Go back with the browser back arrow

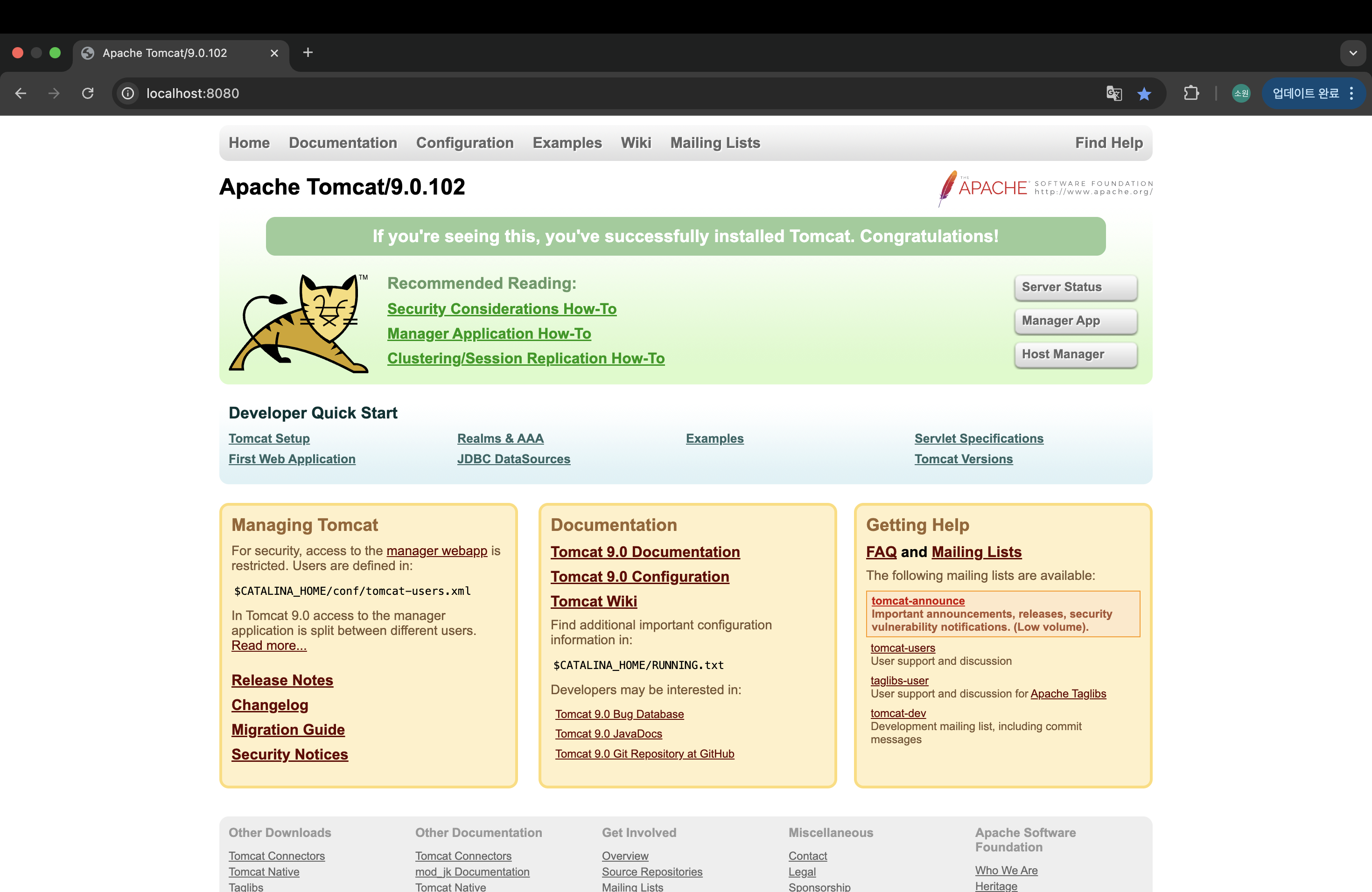(21, 93)
